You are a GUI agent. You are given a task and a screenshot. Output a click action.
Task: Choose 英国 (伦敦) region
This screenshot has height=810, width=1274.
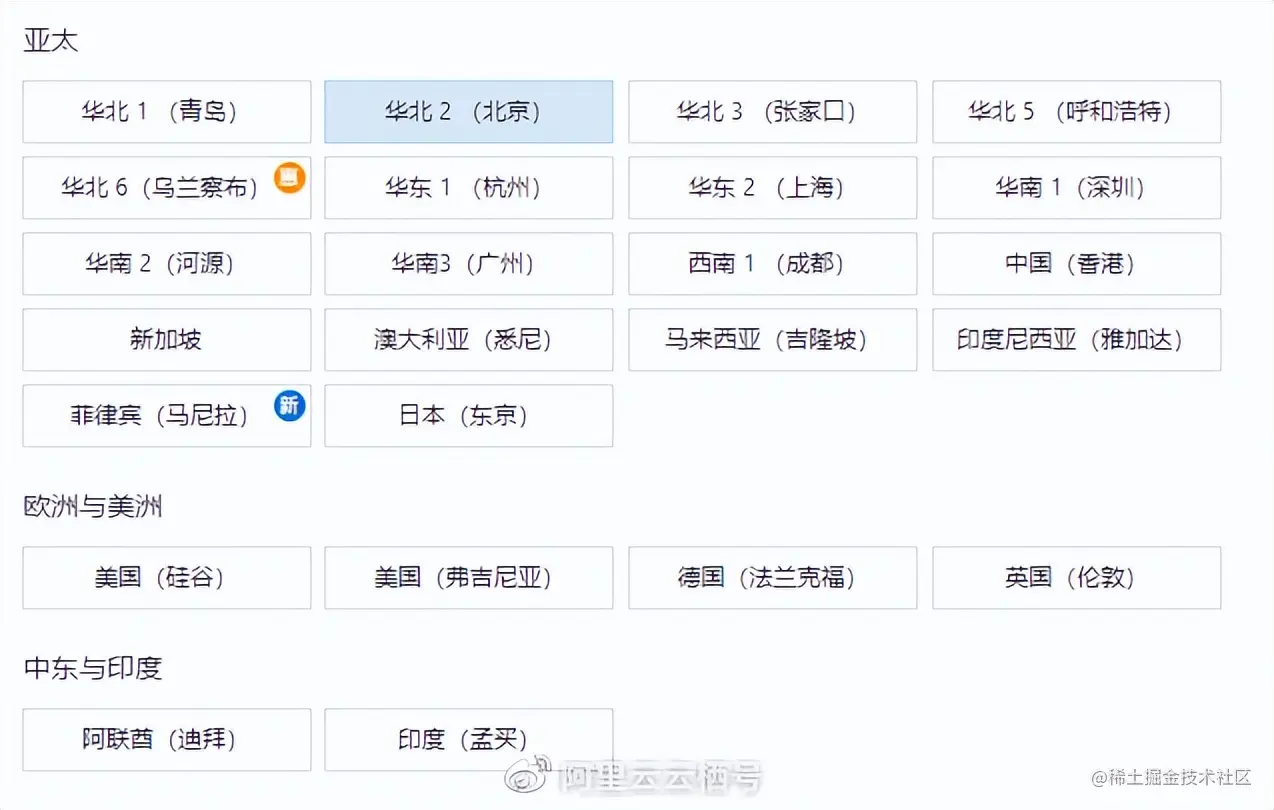1076,578
